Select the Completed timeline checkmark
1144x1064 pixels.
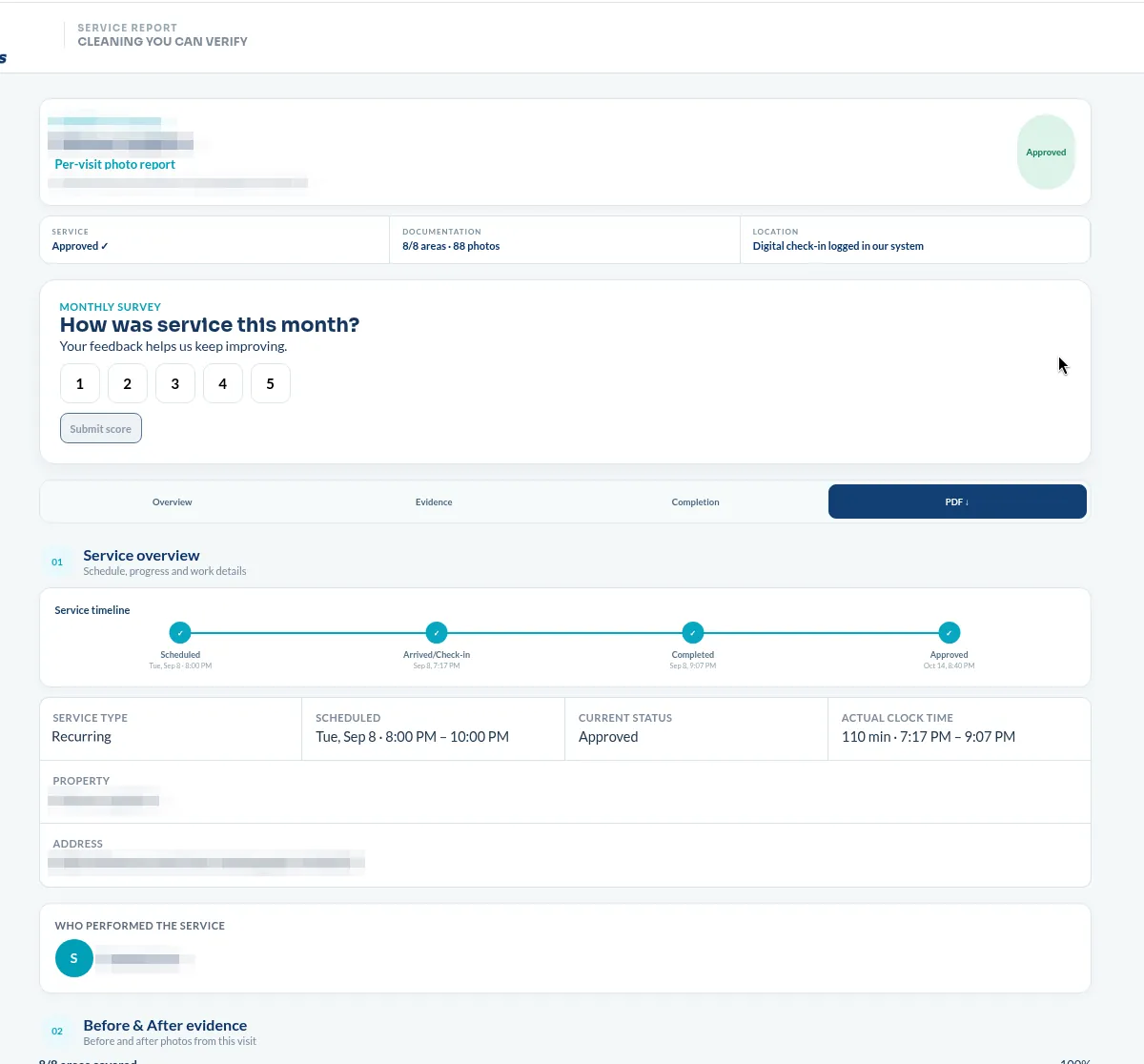coord(693,632)
